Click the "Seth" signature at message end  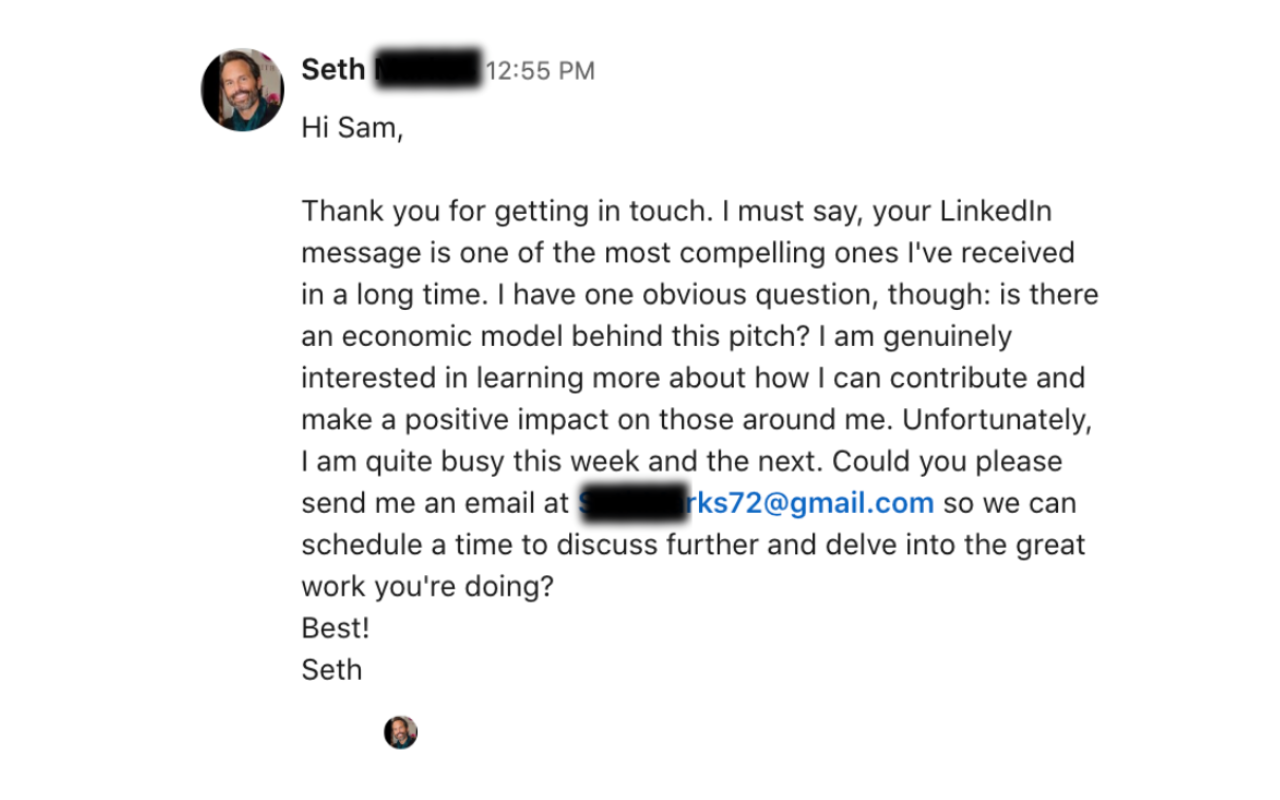[x=331, y=669]
